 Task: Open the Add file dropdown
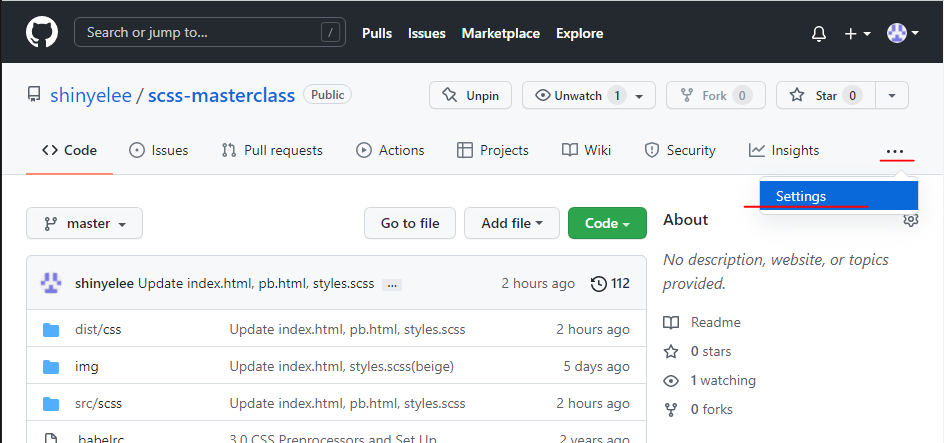click(512, 223)
